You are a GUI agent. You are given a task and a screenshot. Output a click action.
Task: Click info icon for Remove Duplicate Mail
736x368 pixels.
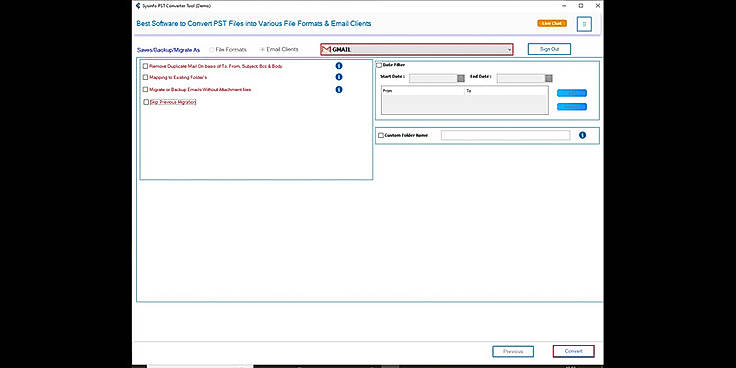click(339, 66)
